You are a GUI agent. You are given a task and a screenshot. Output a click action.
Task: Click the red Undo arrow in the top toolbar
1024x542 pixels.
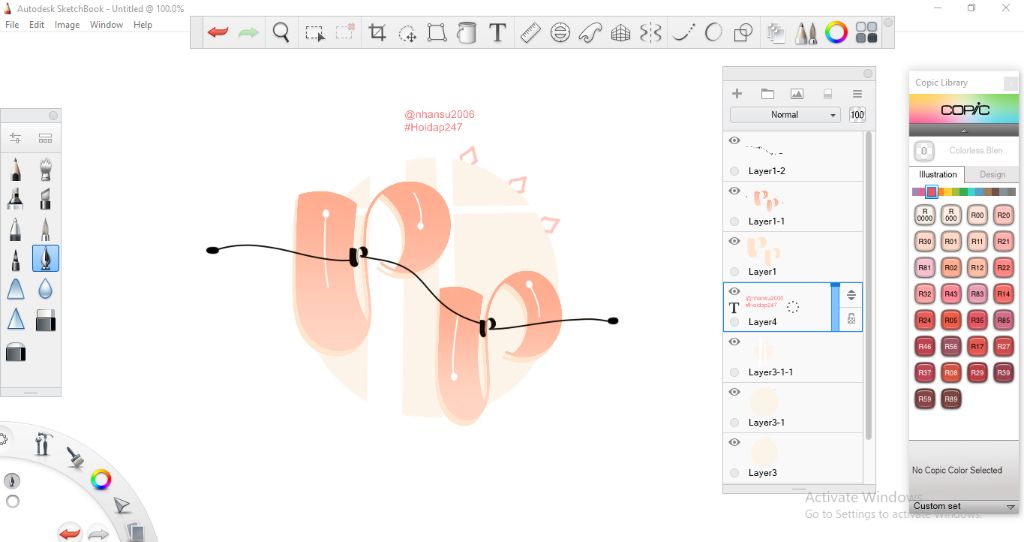point(218,32)
